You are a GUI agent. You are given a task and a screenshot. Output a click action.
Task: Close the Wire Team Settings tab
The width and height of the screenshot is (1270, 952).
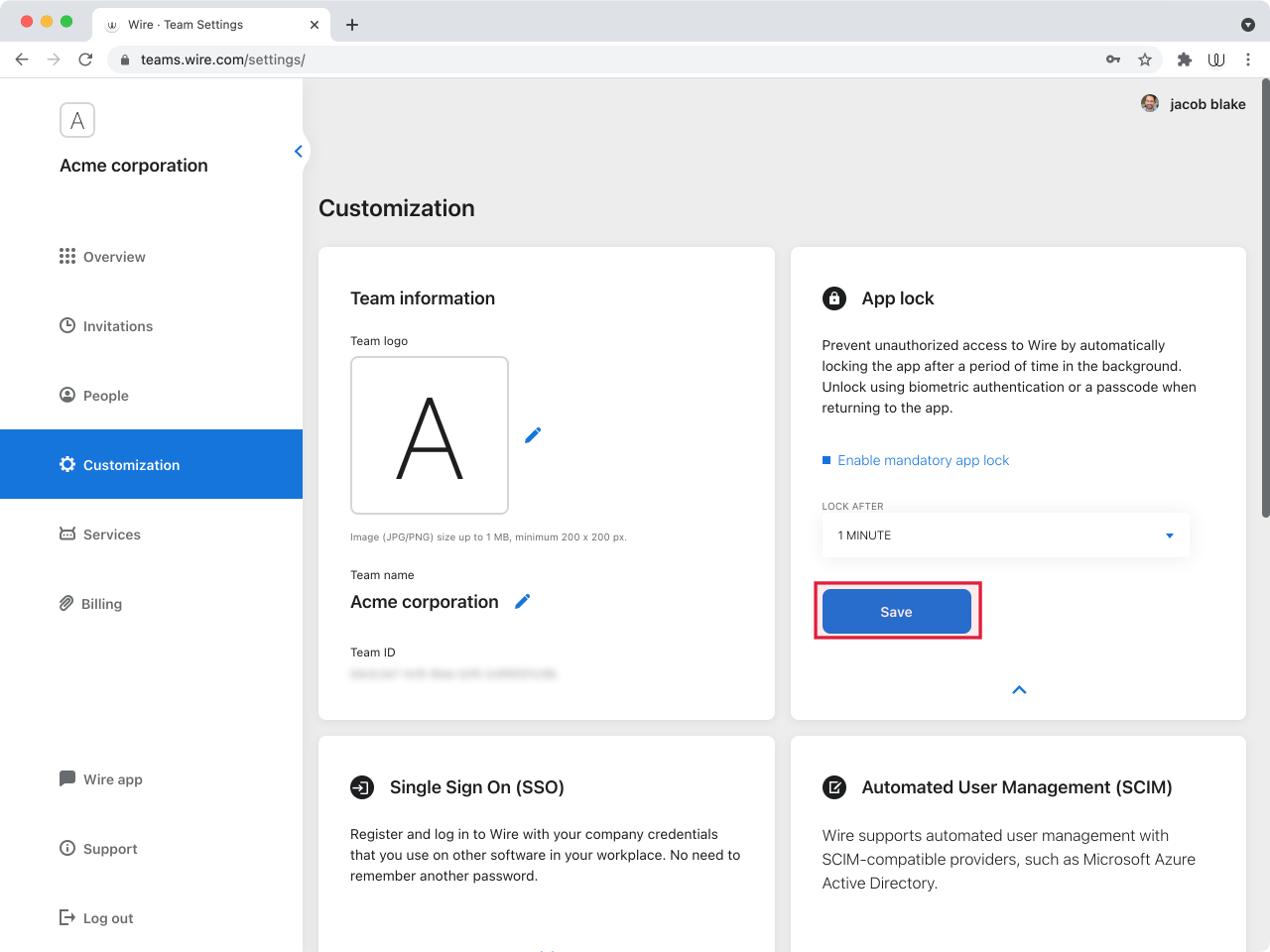[x=315, y=25]
